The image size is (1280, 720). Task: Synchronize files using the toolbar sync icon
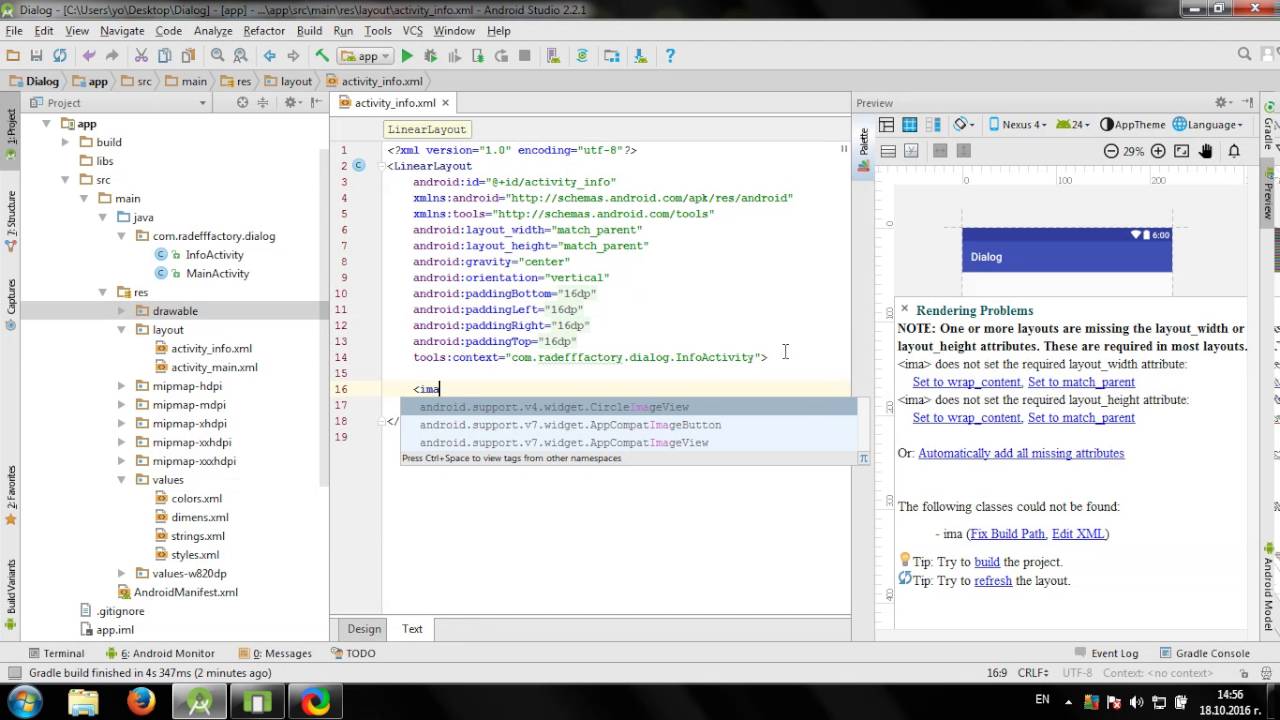pyautogui.click(x=59, y=56)
